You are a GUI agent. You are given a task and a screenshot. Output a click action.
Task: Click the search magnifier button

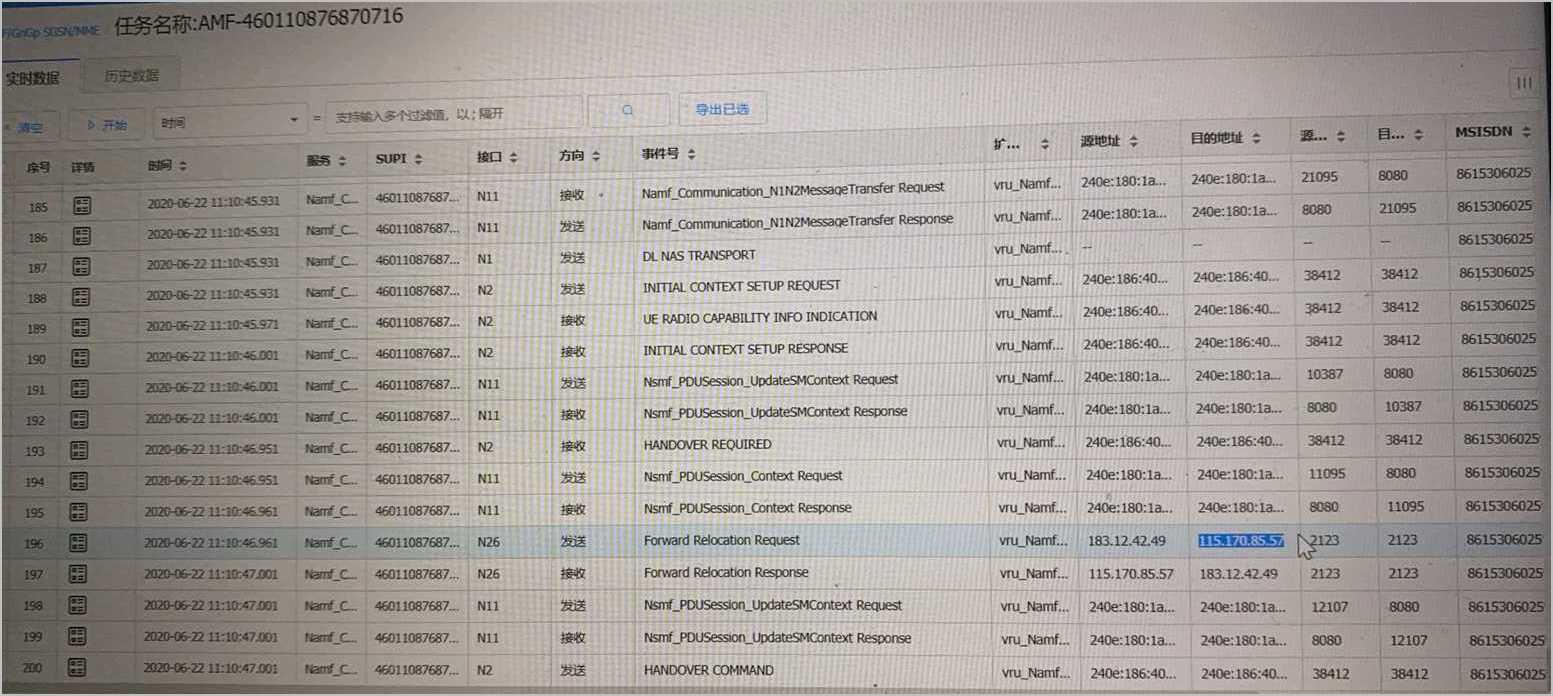[x=628, y=110]
